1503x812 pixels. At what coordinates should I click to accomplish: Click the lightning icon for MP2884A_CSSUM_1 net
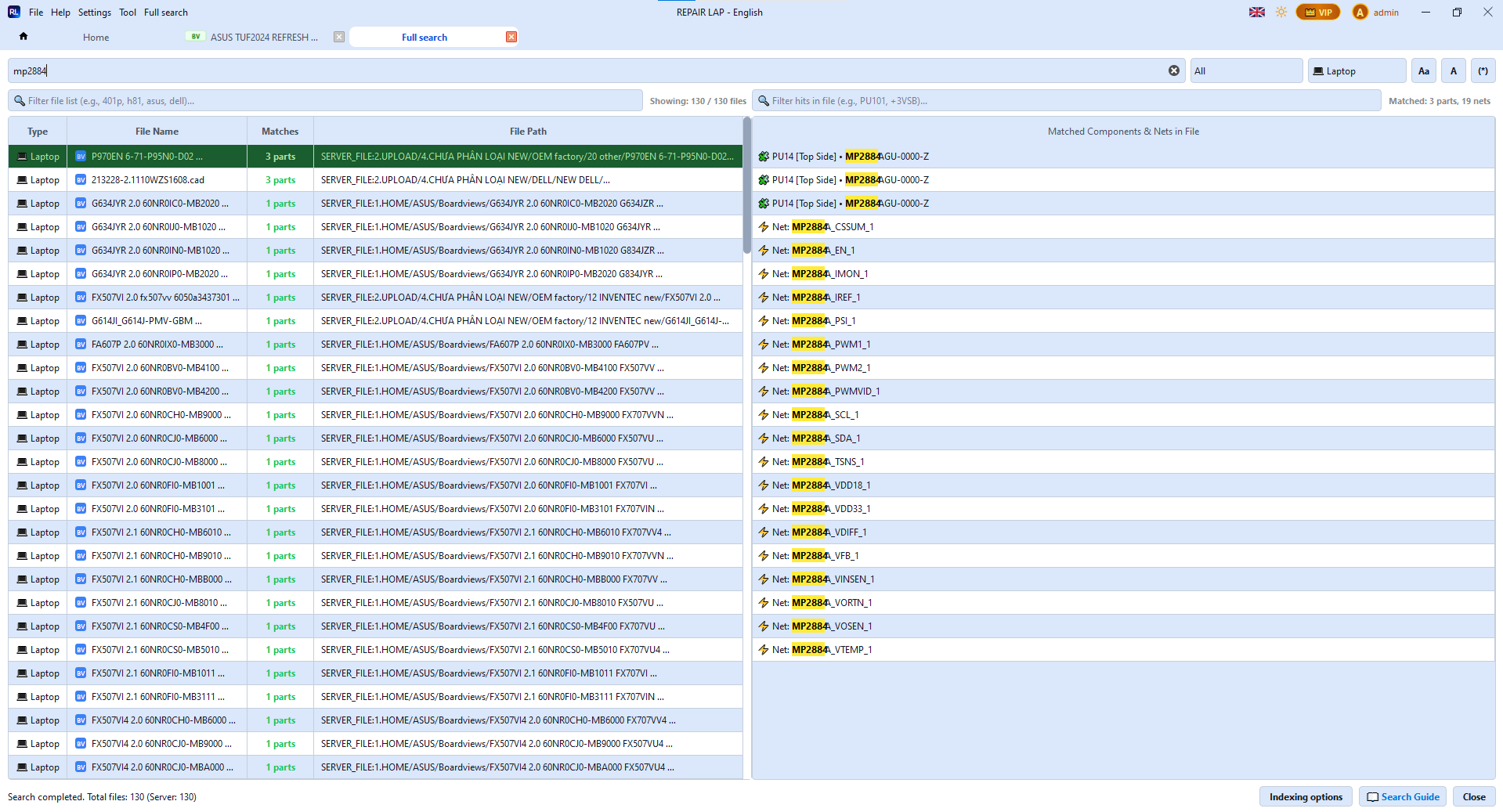coord(764,226)
